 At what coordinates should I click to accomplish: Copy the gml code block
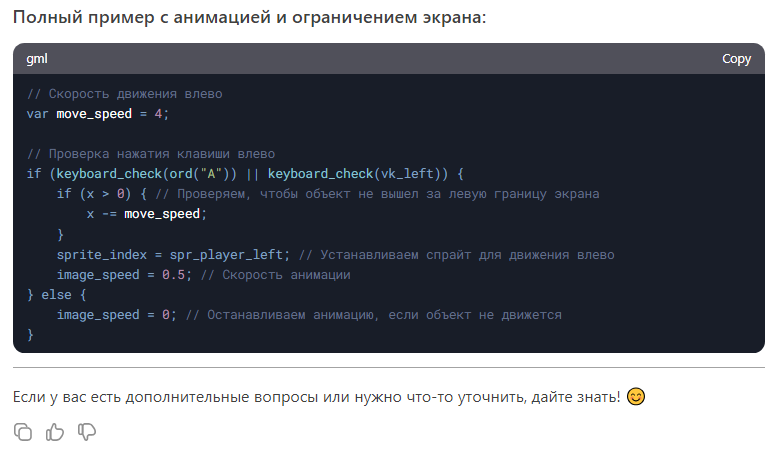click(x=736, y=59)
